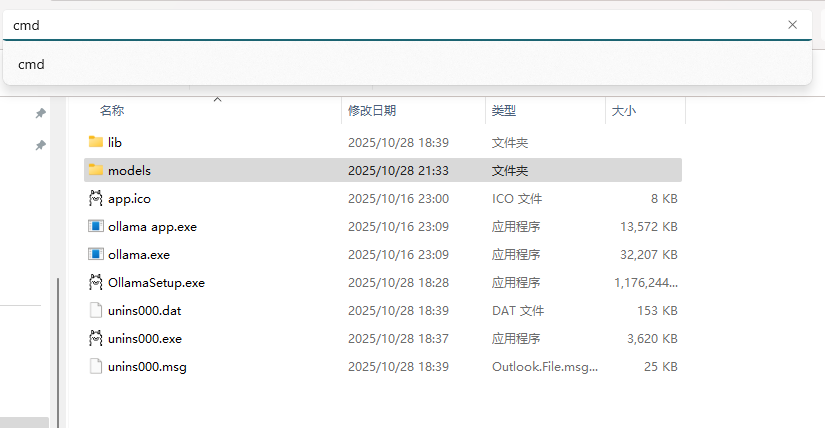Image resolution: width=825 pixels, height=428 pixels.
Task: Click the unins000.dat file icon
Action: point(96,310)
